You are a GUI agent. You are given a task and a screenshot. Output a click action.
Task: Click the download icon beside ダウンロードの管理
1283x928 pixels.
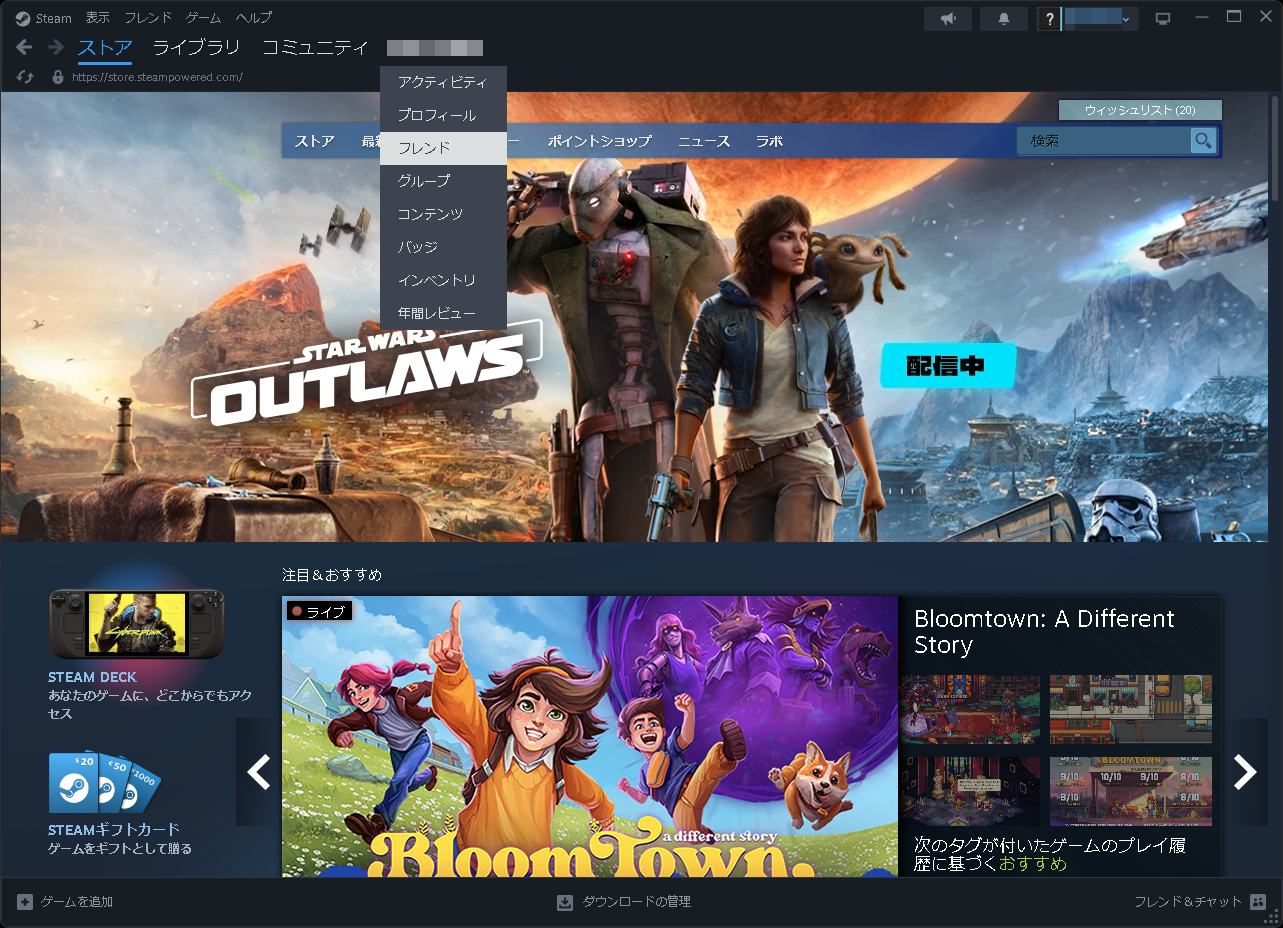pyautogui.click(x=565, y=902)
